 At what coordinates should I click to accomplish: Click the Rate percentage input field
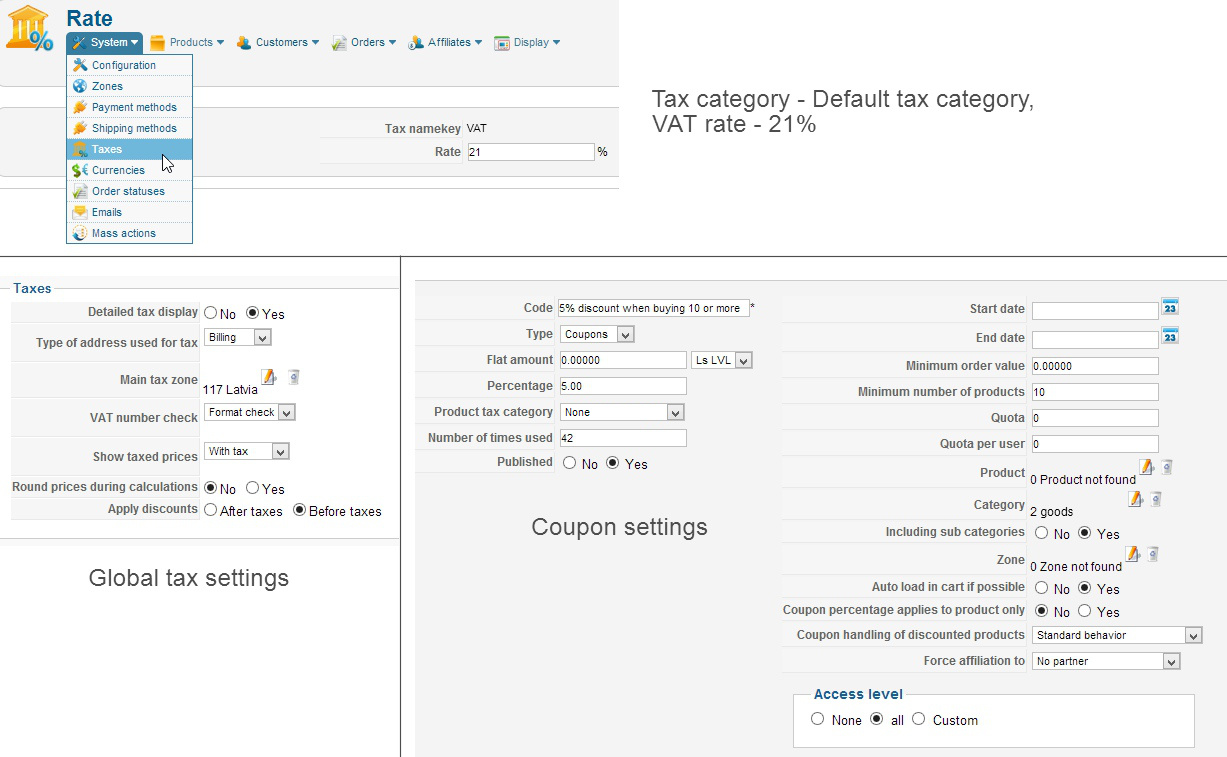531,152
